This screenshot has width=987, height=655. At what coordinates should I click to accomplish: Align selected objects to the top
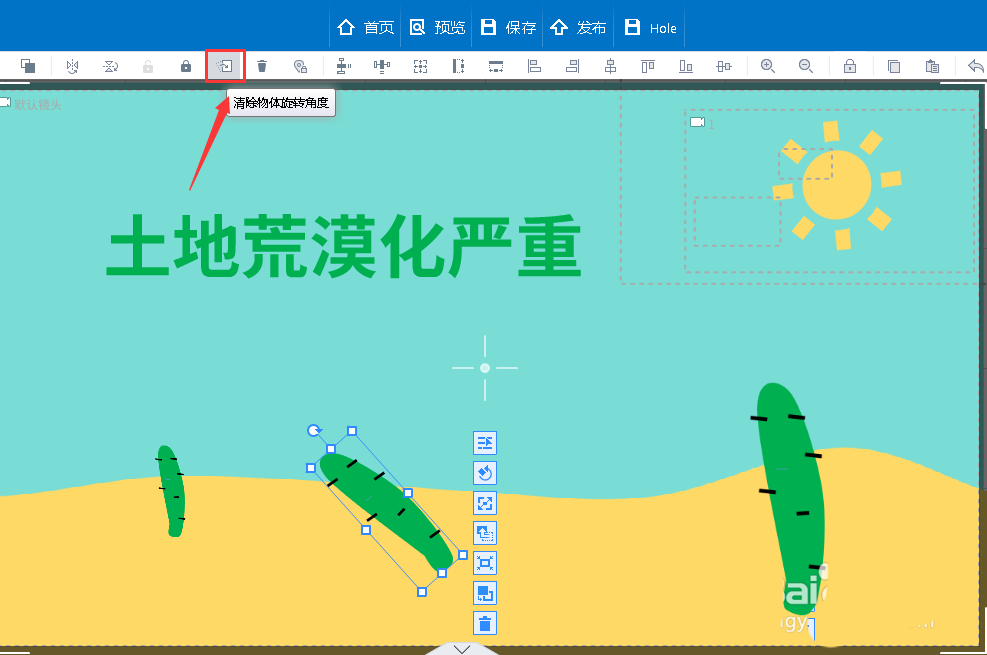click(x=648, y=66)
